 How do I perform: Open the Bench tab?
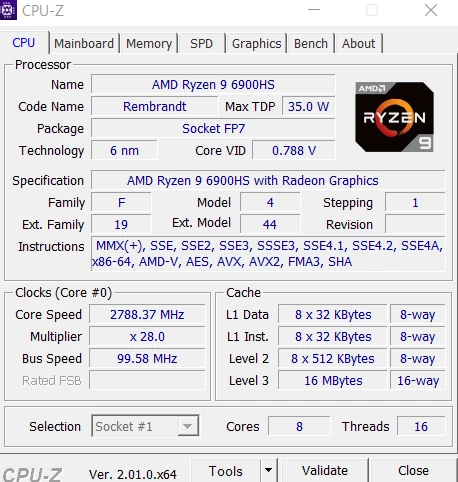click(311, 43)
